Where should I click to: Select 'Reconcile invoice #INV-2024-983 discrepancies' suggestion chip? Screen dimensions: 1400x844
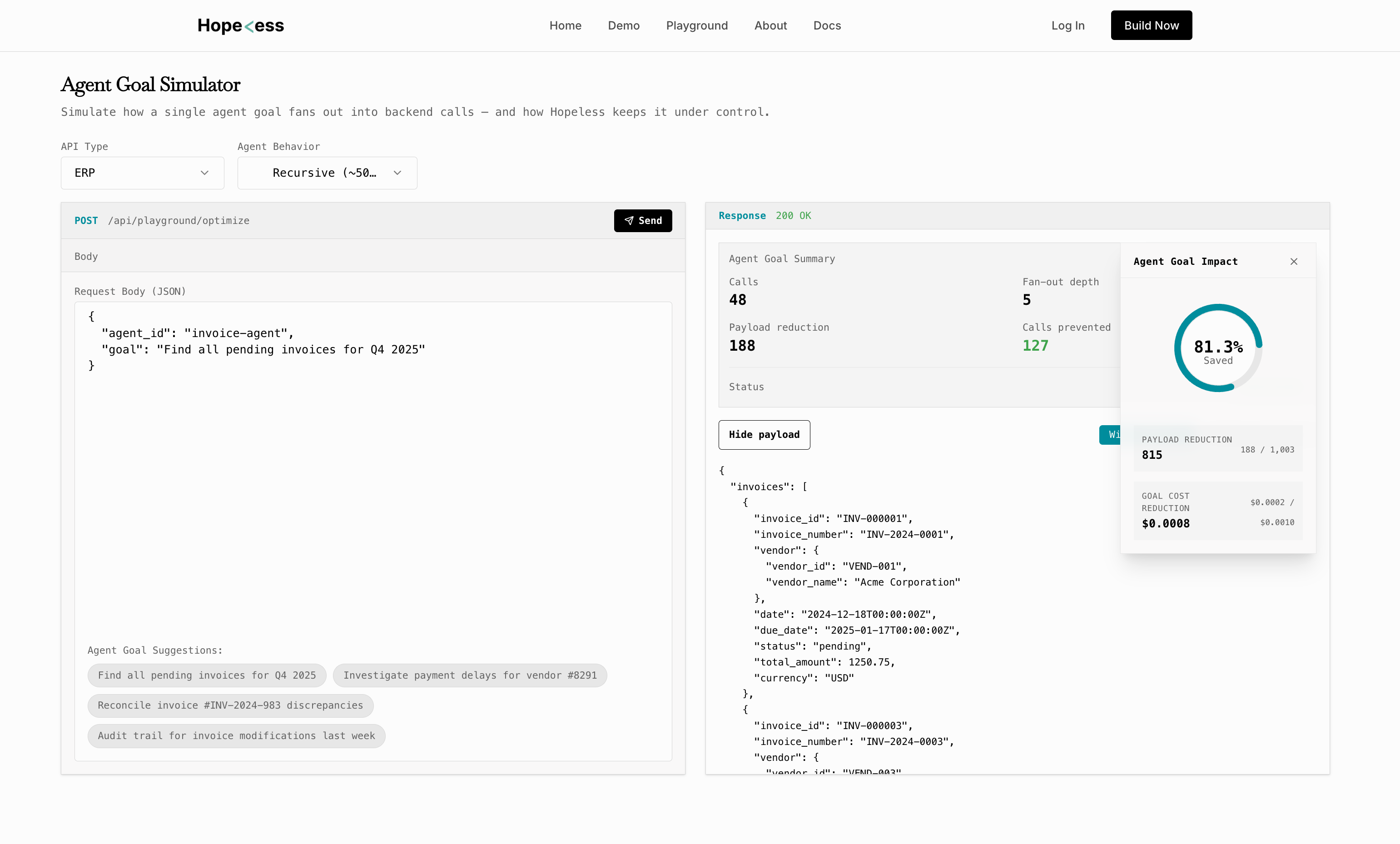click(230, 705)
